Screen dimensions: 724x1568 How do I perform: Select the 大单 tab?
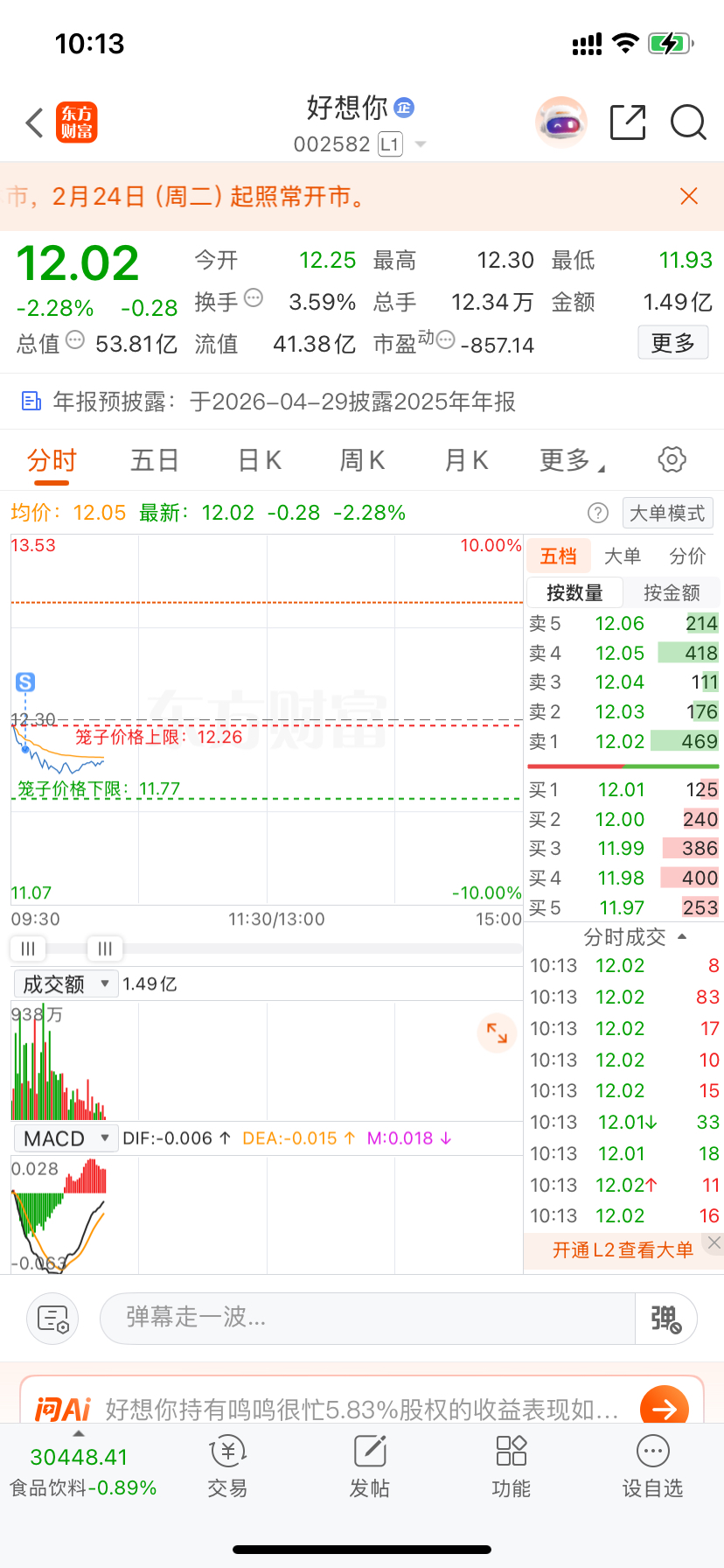pos(623,556)
